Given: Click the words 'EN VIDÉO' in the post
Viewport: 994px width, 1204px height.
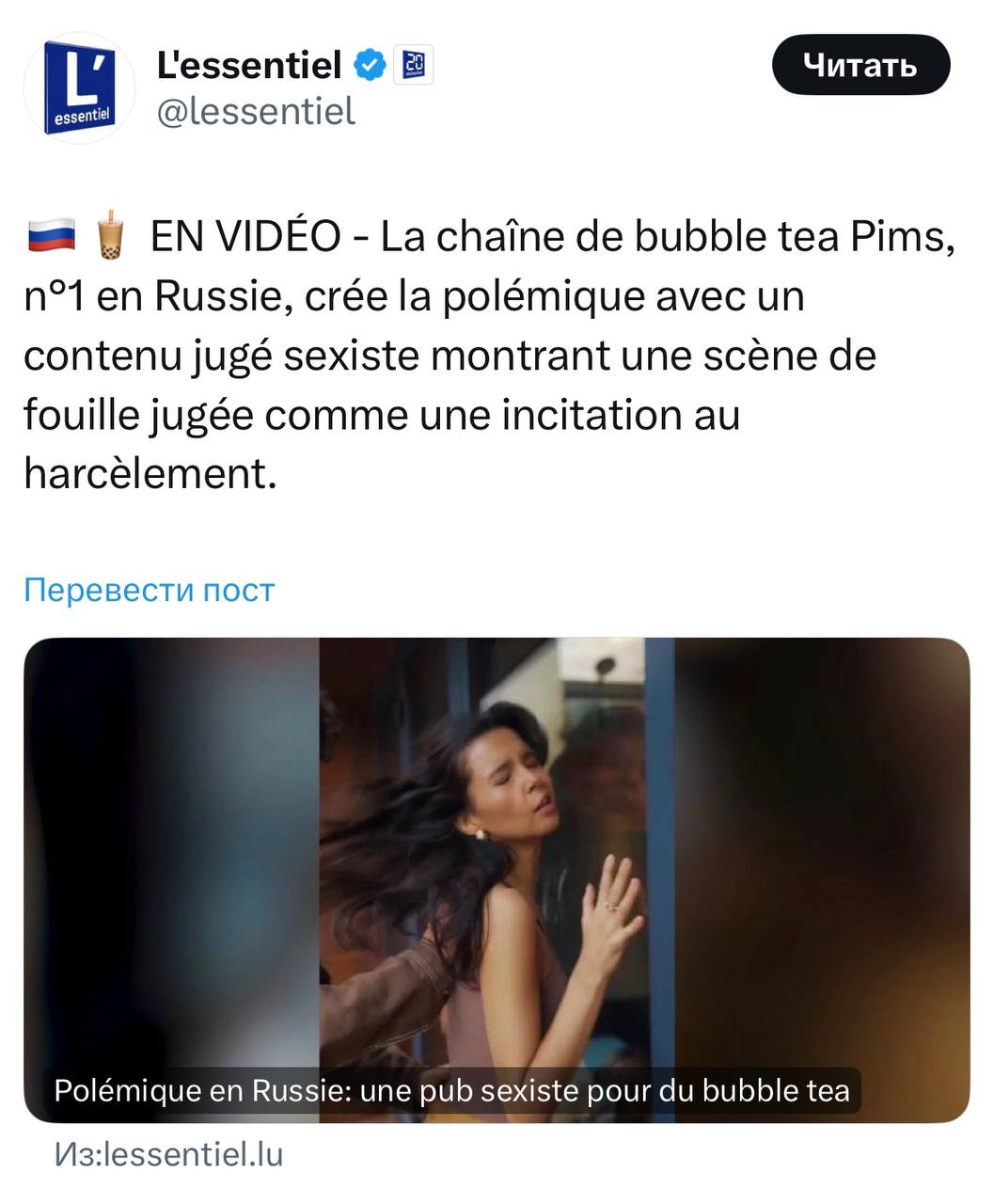Looking at the screenshot, I should 245,236.
